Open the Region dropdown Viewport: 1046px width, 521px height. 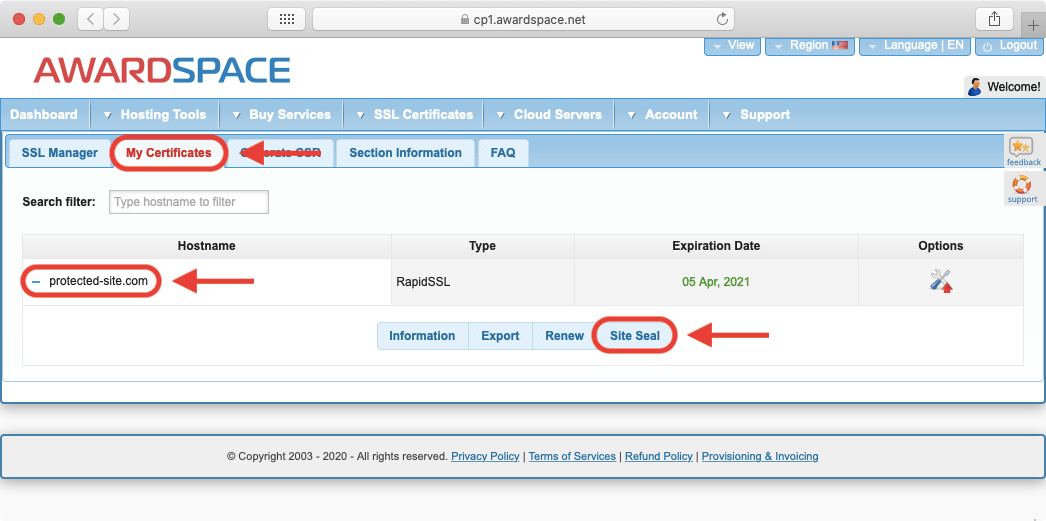(809, 46)
